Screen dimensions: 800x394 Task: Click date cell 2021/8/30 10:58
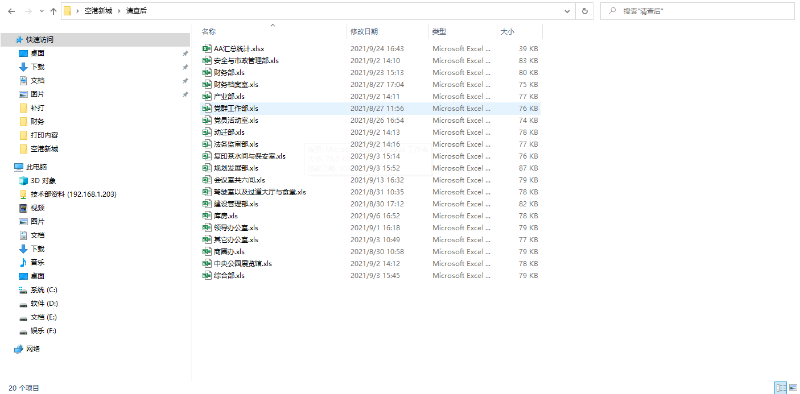click(377, 252)
